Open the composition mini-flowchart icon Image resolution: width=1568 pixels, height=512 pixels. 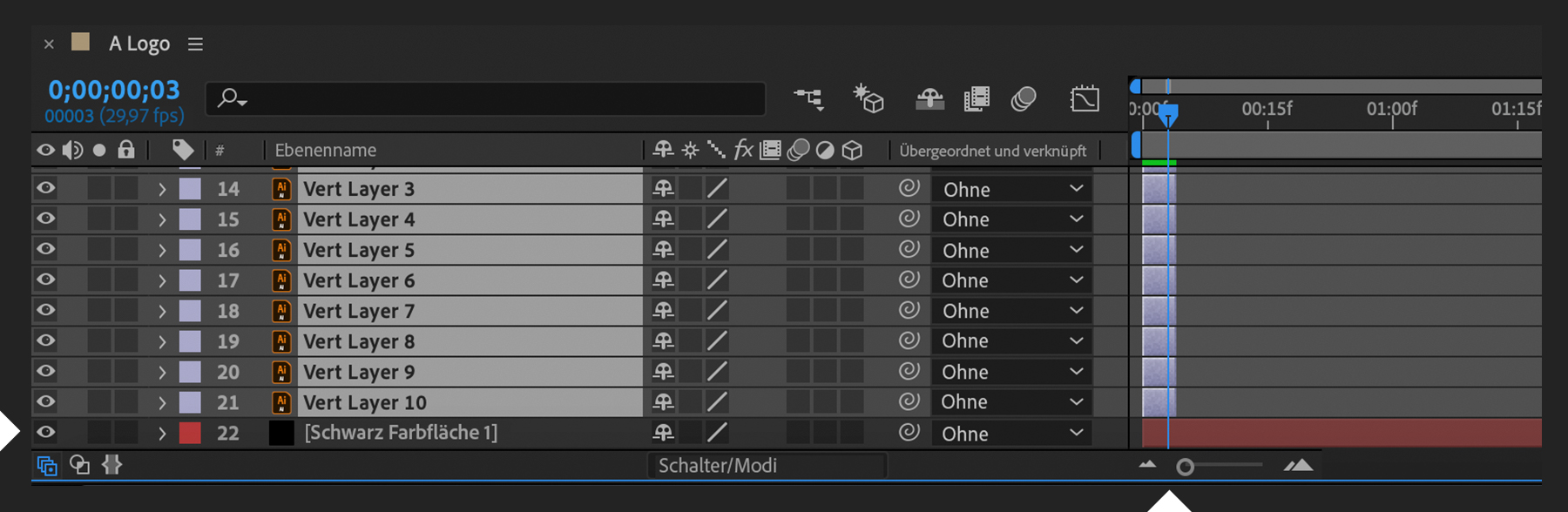808,98
